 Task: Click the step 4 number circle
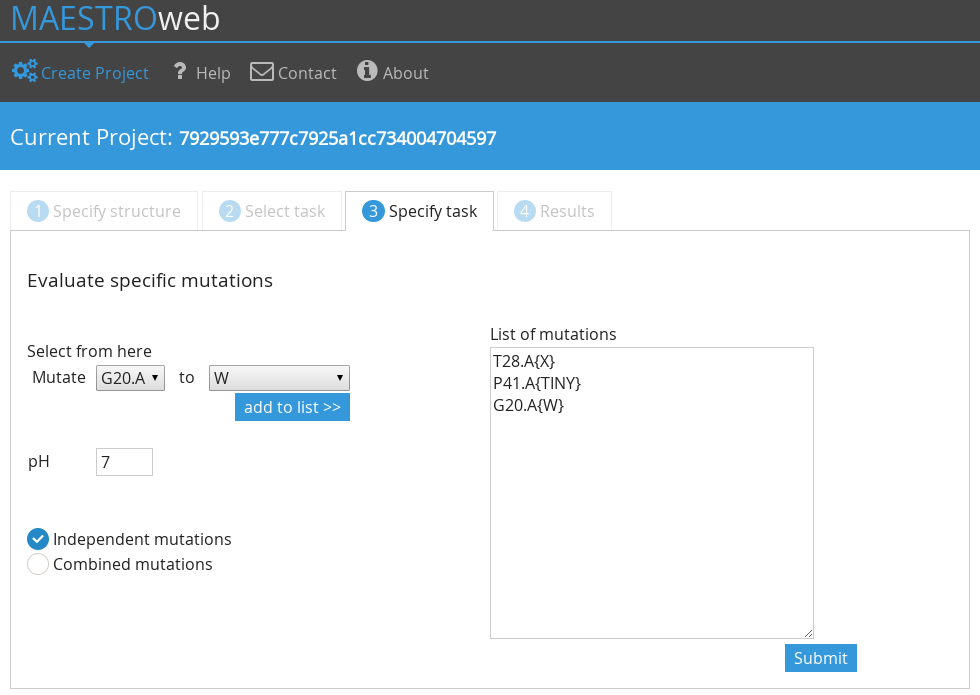tap(524, 211)
